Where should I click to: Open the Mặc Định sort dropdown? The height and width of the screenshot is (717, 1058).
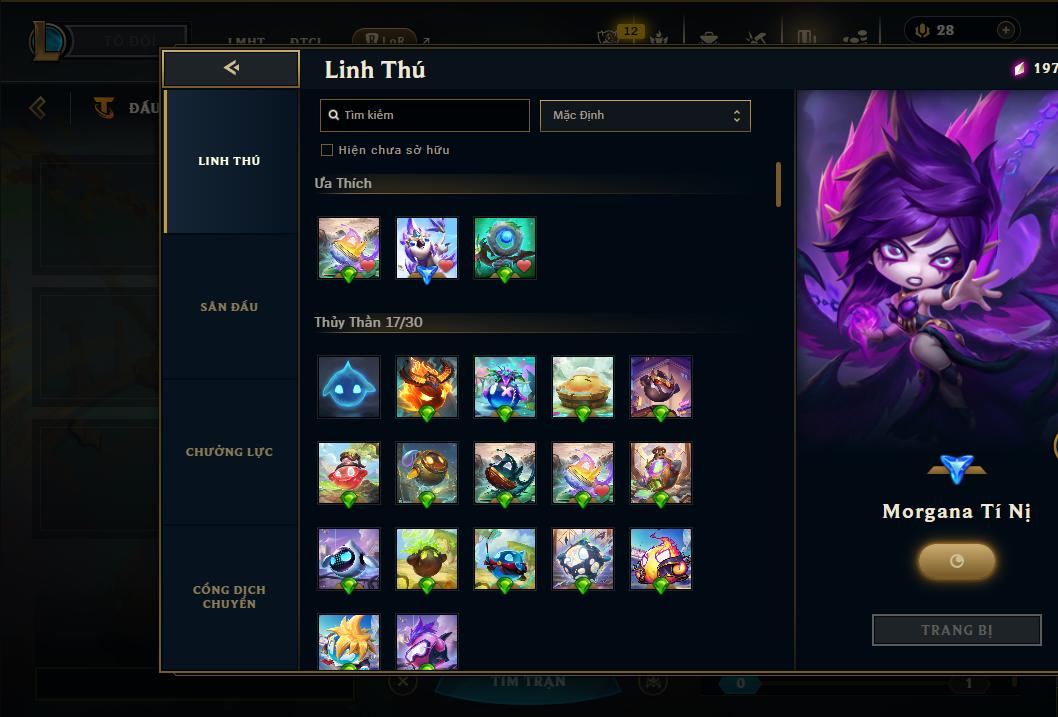point(645,115)
